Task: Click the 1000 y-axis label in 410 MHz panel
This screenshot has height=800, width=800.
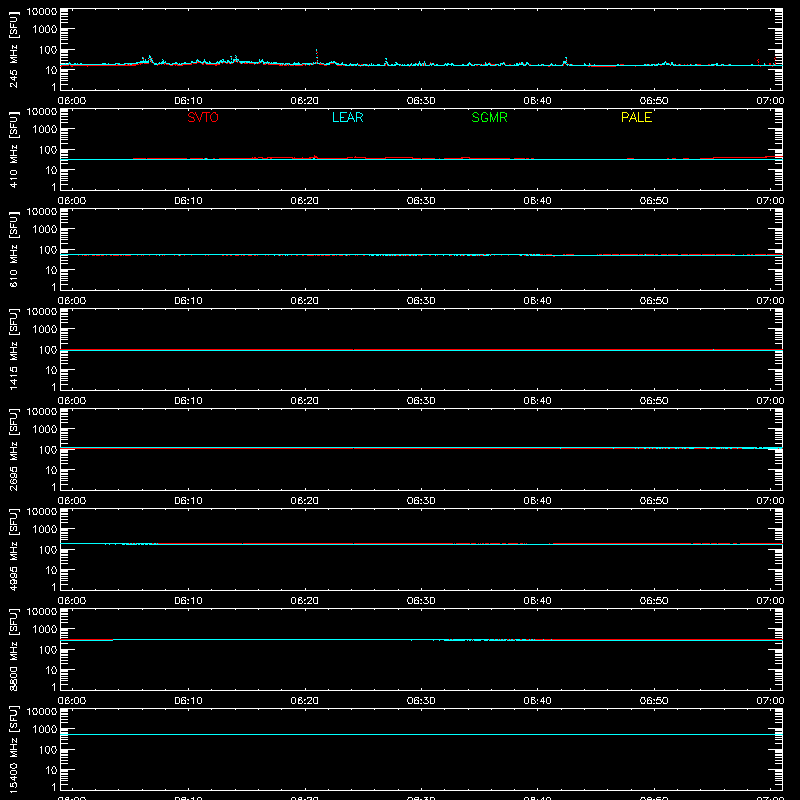Action: tap(45, 130)
